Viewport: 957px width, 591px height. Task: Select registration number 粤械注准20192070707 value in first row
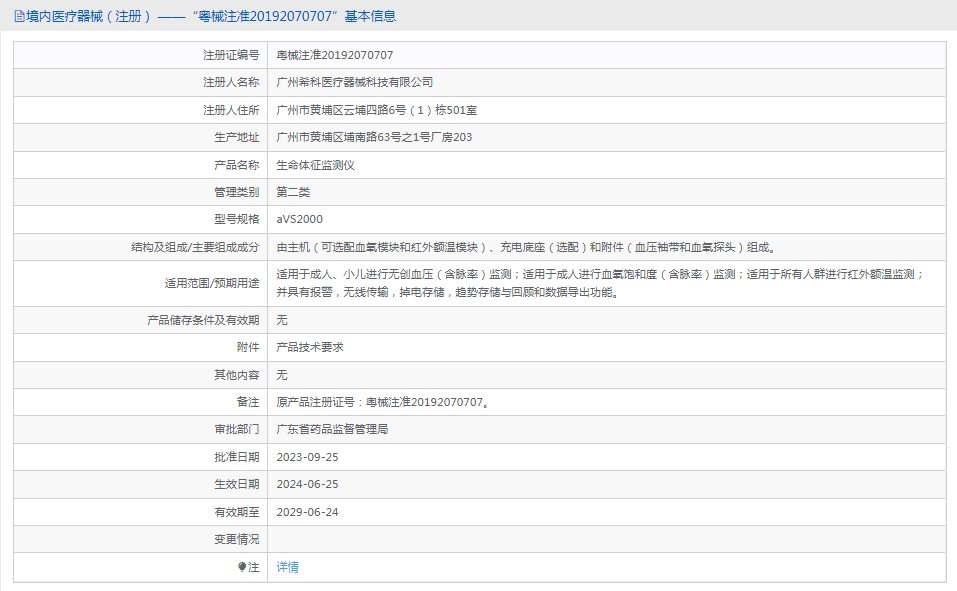click(x=334, y=55)
